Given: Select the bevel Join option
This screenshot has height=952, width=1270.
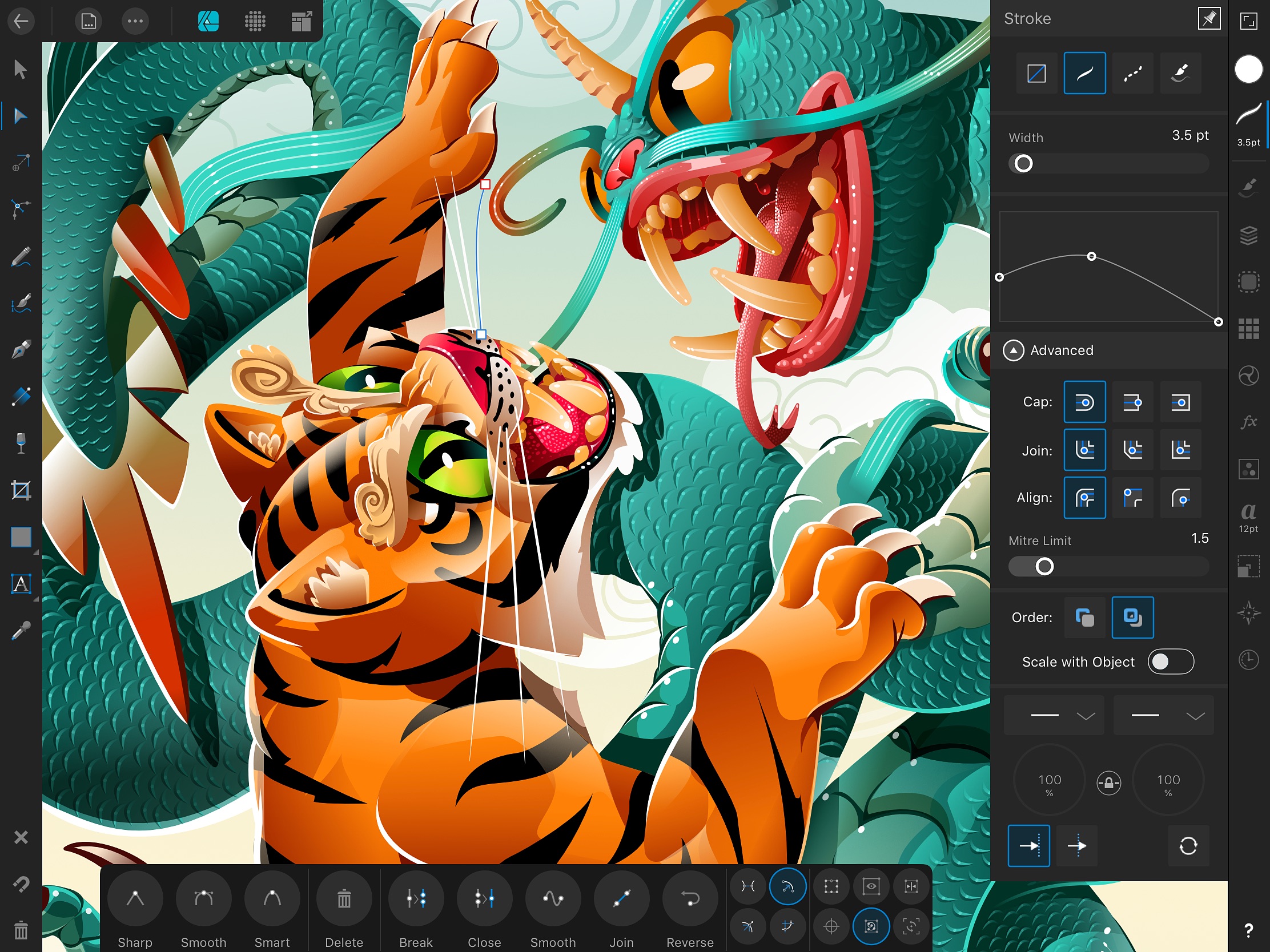Looking at the screenshot, I should pyautogui.click(x=1132, y=450).
